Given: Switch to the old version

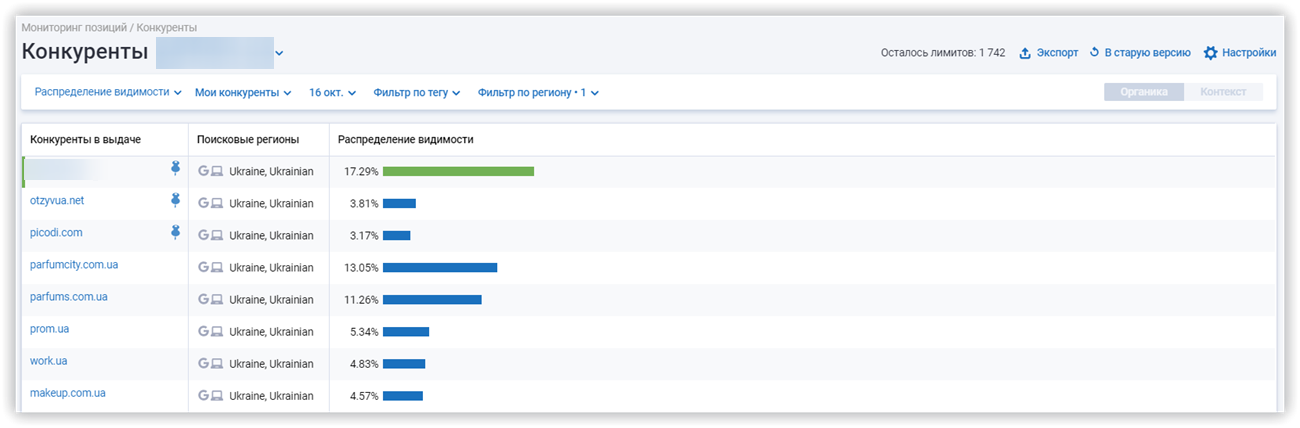Looking at the screenshot, I should (x=1140, y=53).
